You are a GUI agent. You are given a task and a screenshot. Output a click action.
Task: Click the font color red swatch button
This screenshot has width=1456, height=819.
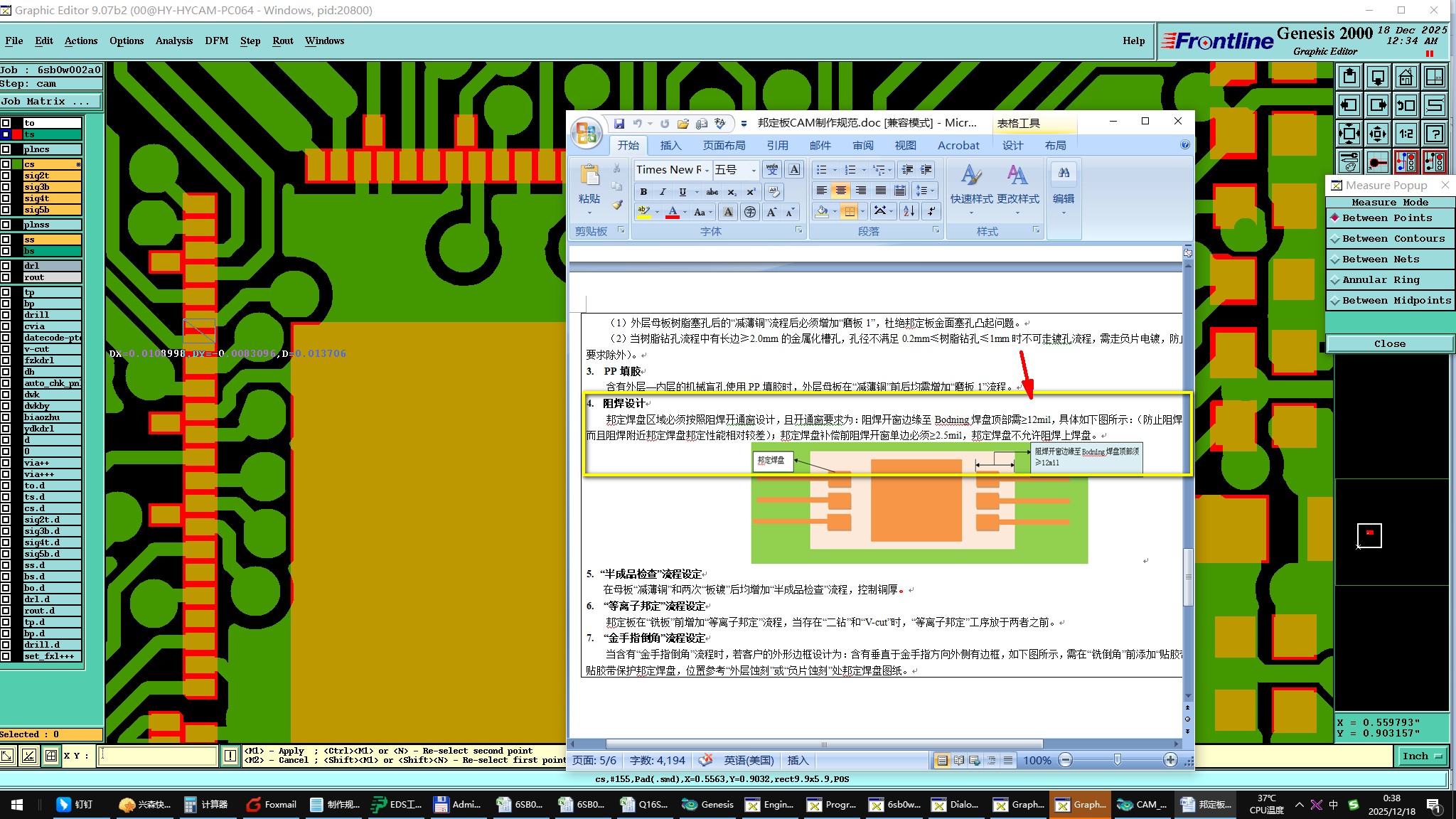(x=673, y=212)
